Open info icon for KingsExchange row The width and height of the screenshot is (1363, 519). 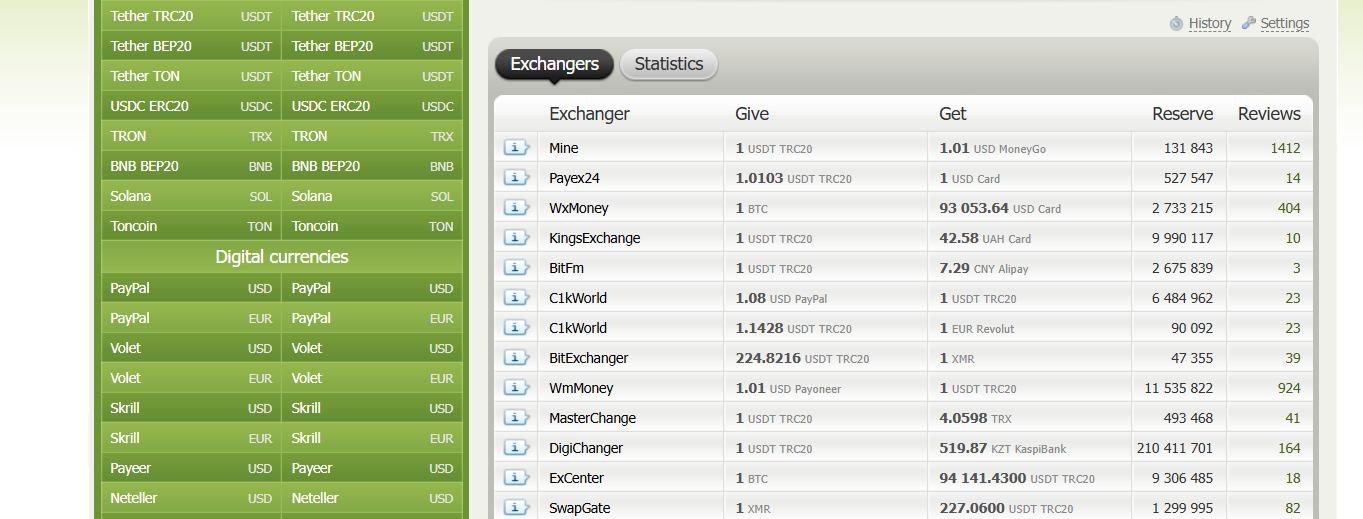tap(516, 238)
